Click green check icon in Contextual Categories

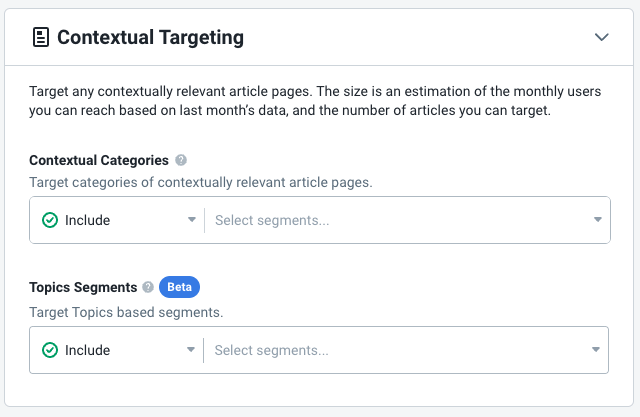(50, 220)
